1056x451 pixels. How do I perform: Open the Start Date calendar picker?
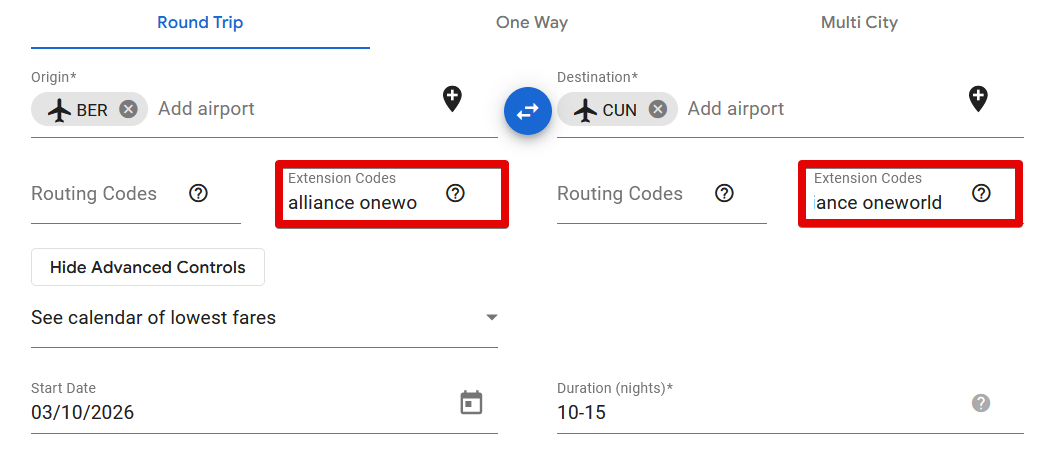471,402
